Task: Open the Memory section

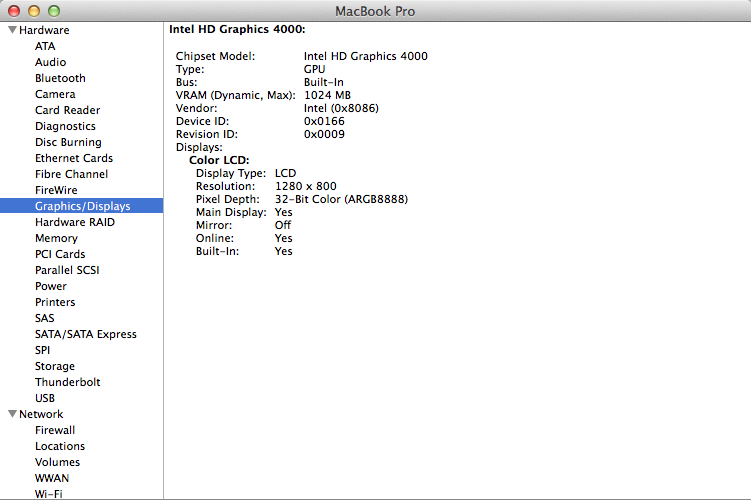Action: (56, 238)
